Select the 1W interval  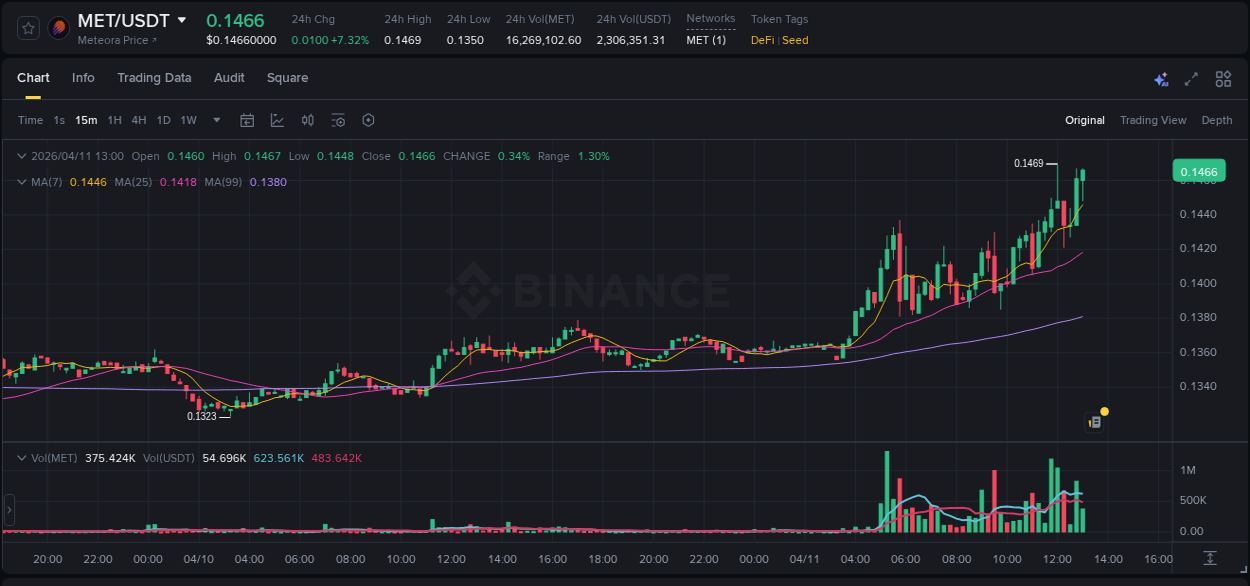[x=188, y=120]
